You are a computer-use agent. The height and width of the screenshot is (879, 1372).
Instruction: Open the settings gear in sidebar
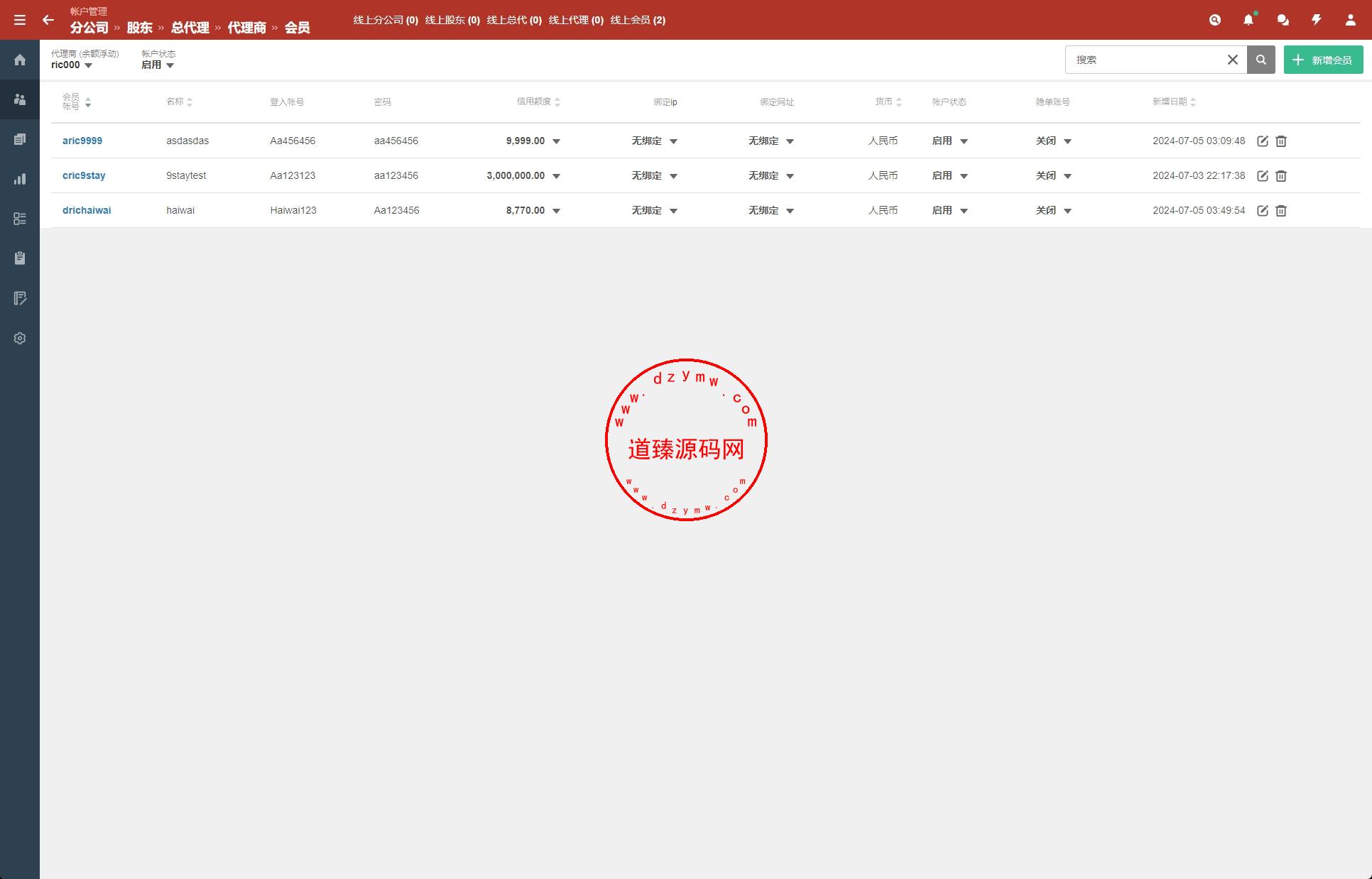click(20, 338)
